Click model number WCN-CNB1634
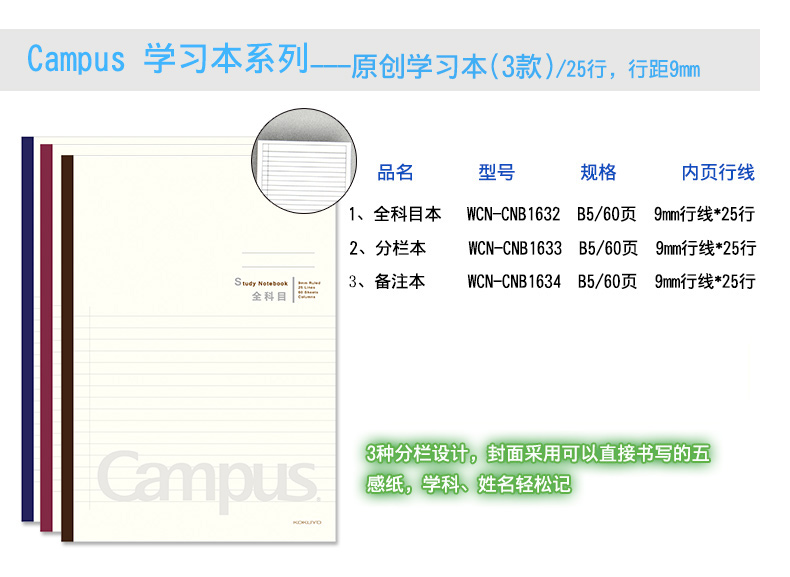Viewport: 790px width, 577px height. tap(514, 281)
